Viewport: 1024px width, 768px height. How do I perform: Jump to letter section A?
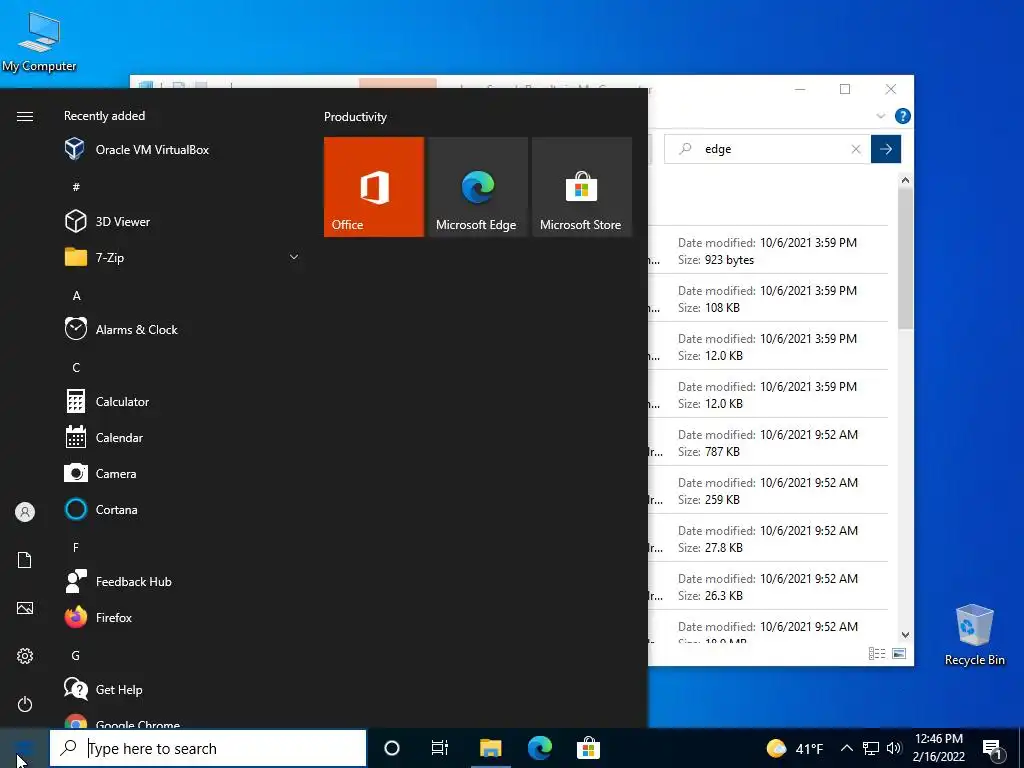tap(76, 296)
